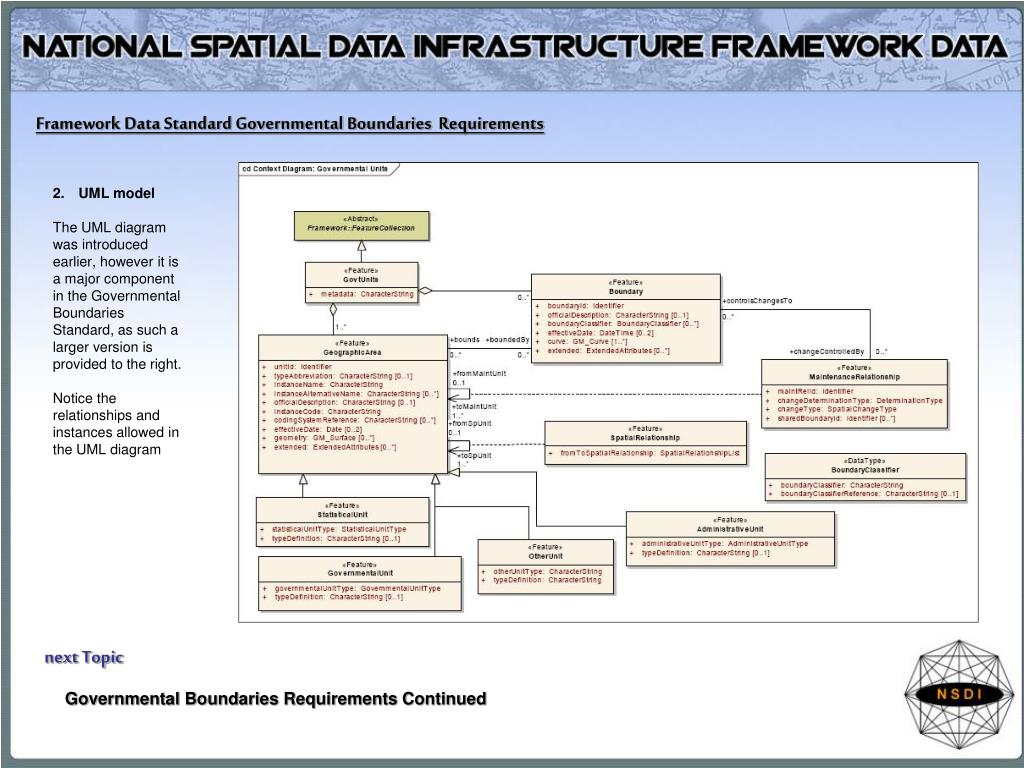Click the Framework Data Standard heading
1024x768 pixels.
tap(290, 123)
